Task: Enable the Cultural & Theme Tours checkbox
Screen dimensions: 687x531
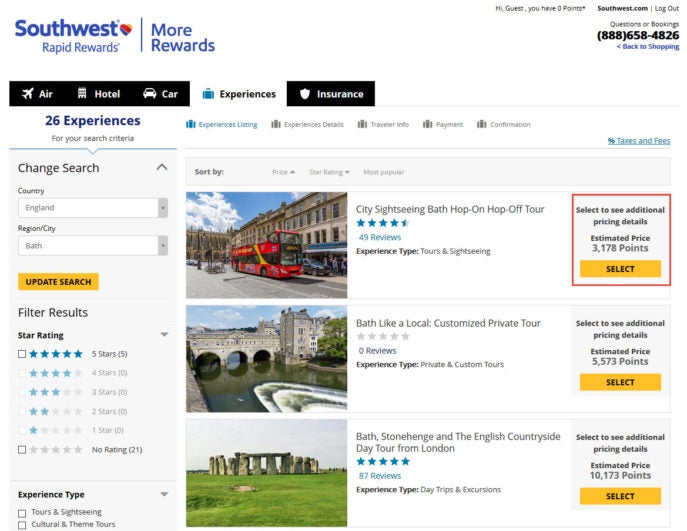Action: pyautogui.click(x=22, y=525)
